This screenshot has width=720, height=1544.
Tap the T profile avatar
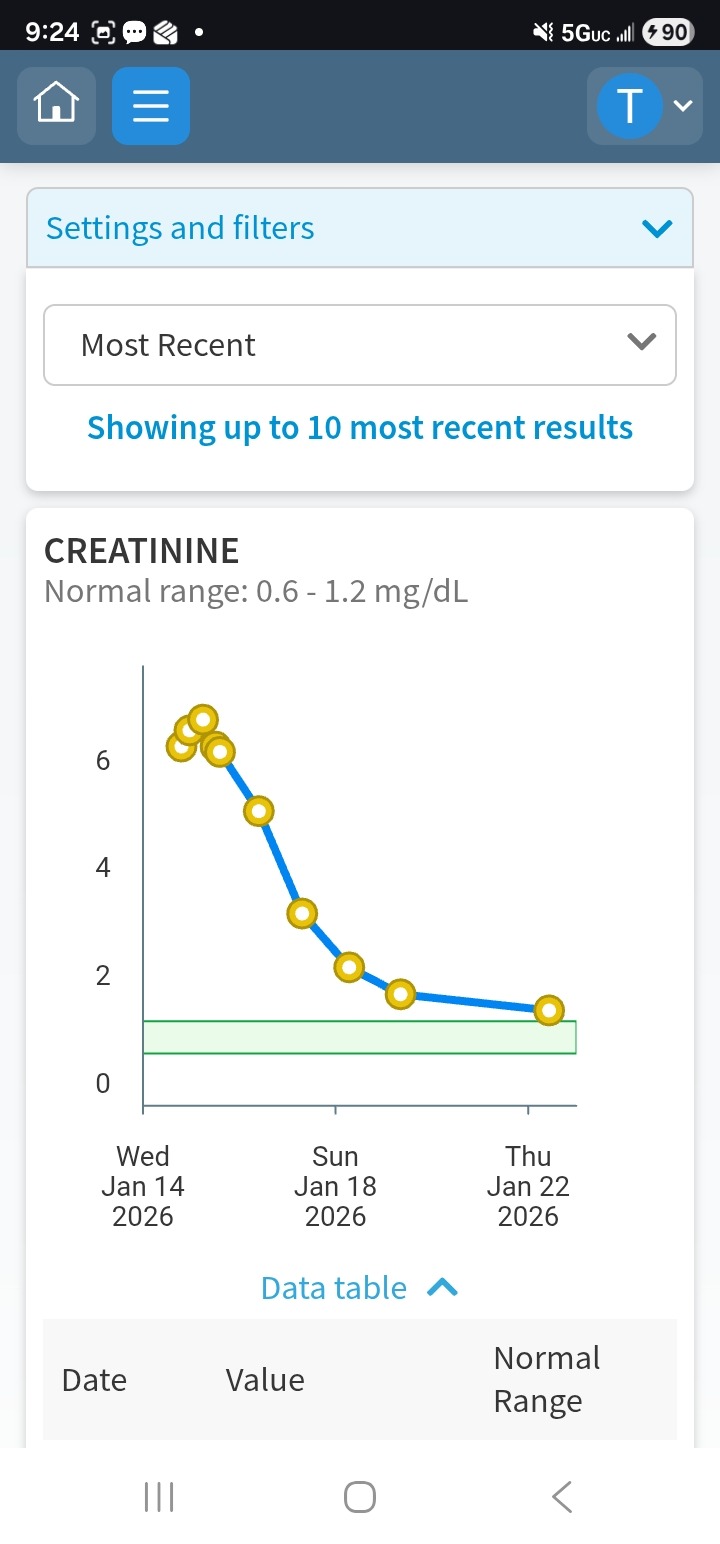[629, 105]
